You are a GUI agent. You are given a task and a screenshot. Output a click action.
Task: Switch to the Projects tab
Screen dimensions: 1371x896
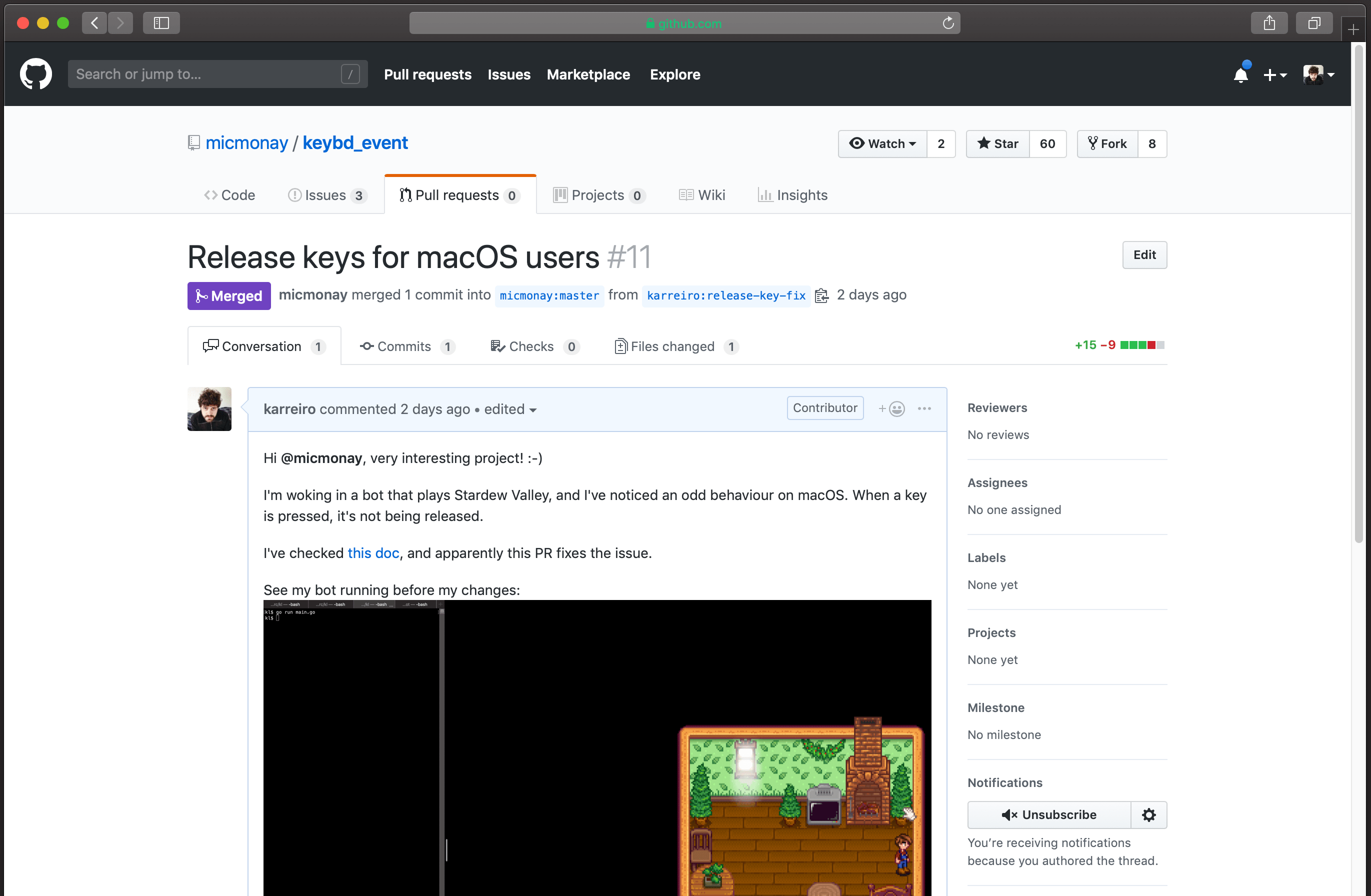coord(598,195)
